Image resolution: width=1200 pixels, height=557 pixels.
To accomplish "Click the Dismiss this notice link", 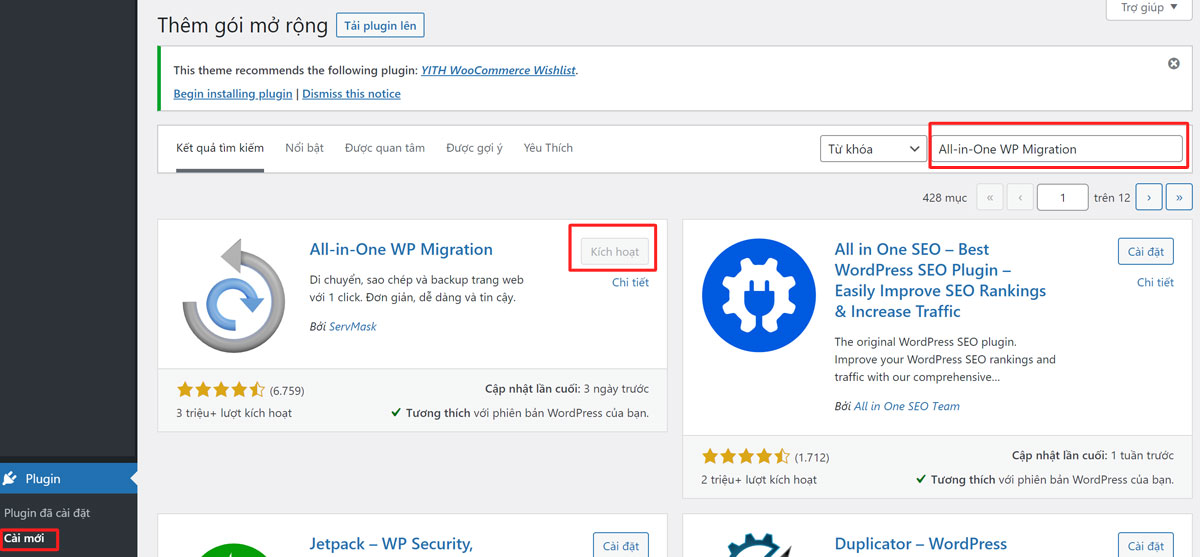I will click(351, 94).
